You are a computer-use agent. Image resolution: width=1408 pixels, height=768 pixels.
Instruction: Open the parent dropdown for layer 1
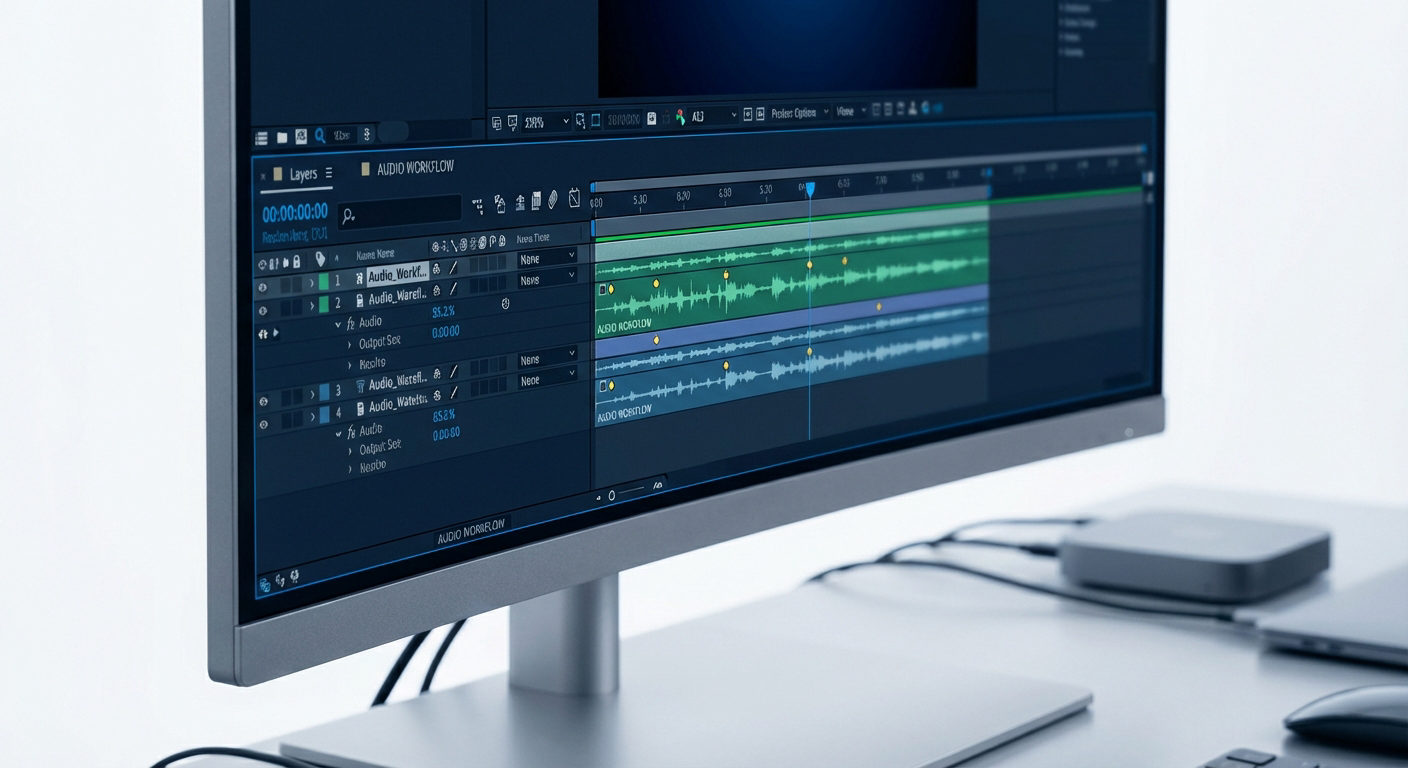tap(547, 258)
